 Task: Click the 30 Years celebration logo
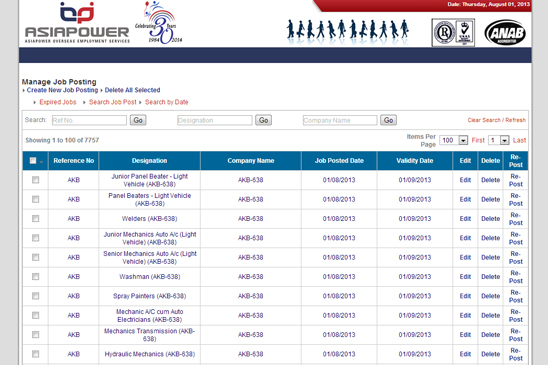click(x=159, y=22)
